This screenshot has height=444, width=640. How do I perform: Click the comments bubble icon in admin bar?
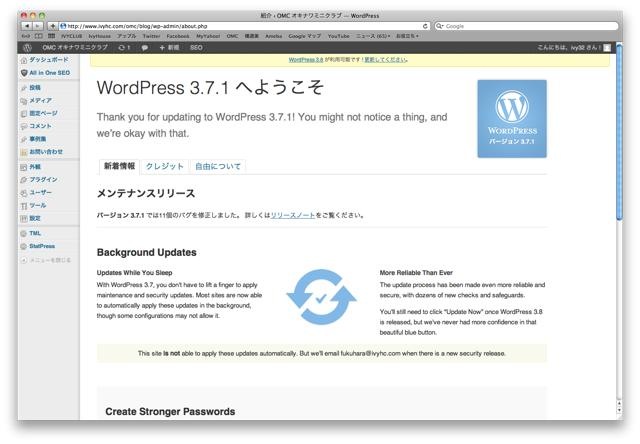click(145, 47)
